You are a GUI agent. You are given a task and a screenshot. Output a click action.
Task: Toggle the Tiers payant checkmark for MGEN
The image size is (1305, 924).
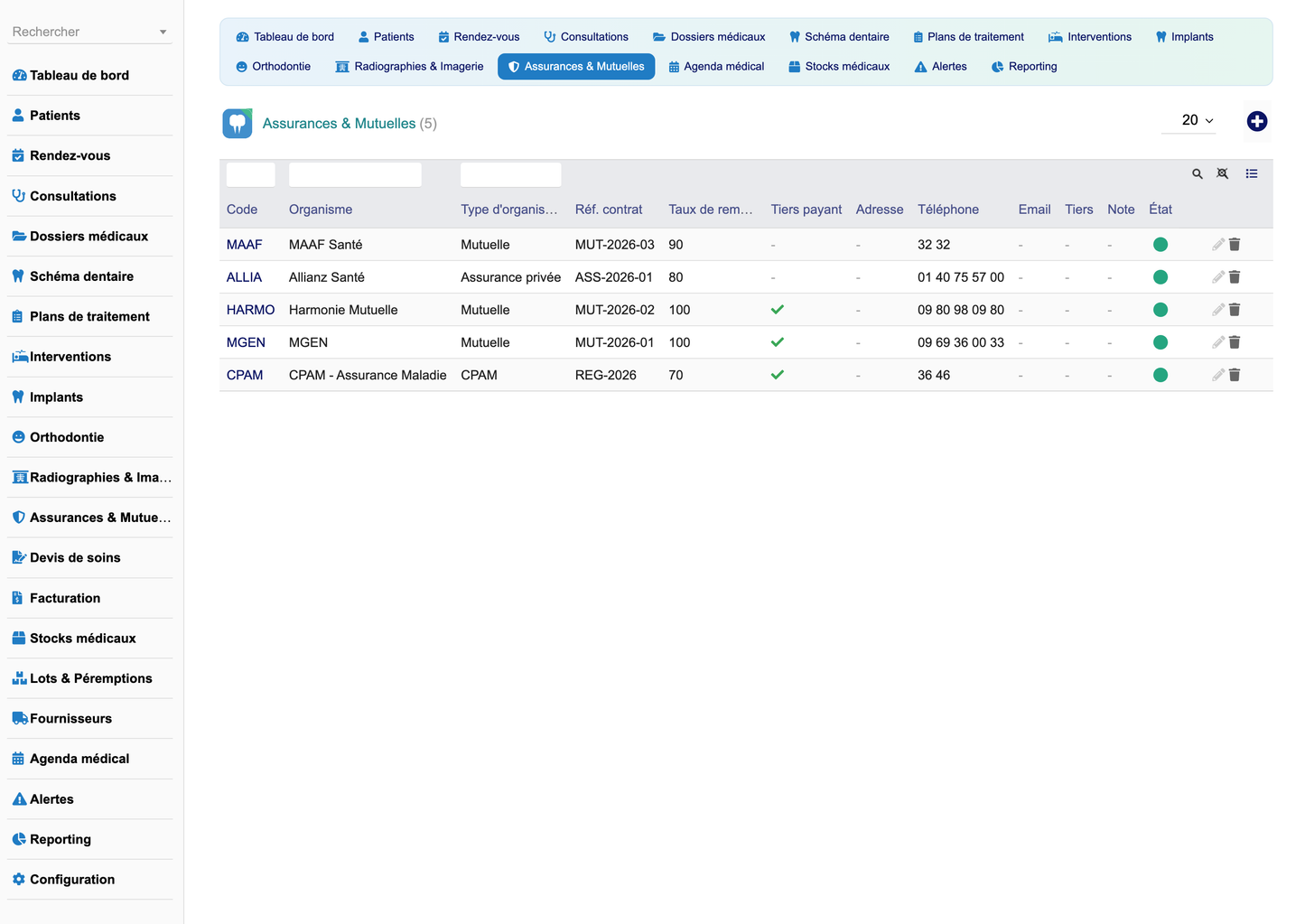(x=777, y=342)
